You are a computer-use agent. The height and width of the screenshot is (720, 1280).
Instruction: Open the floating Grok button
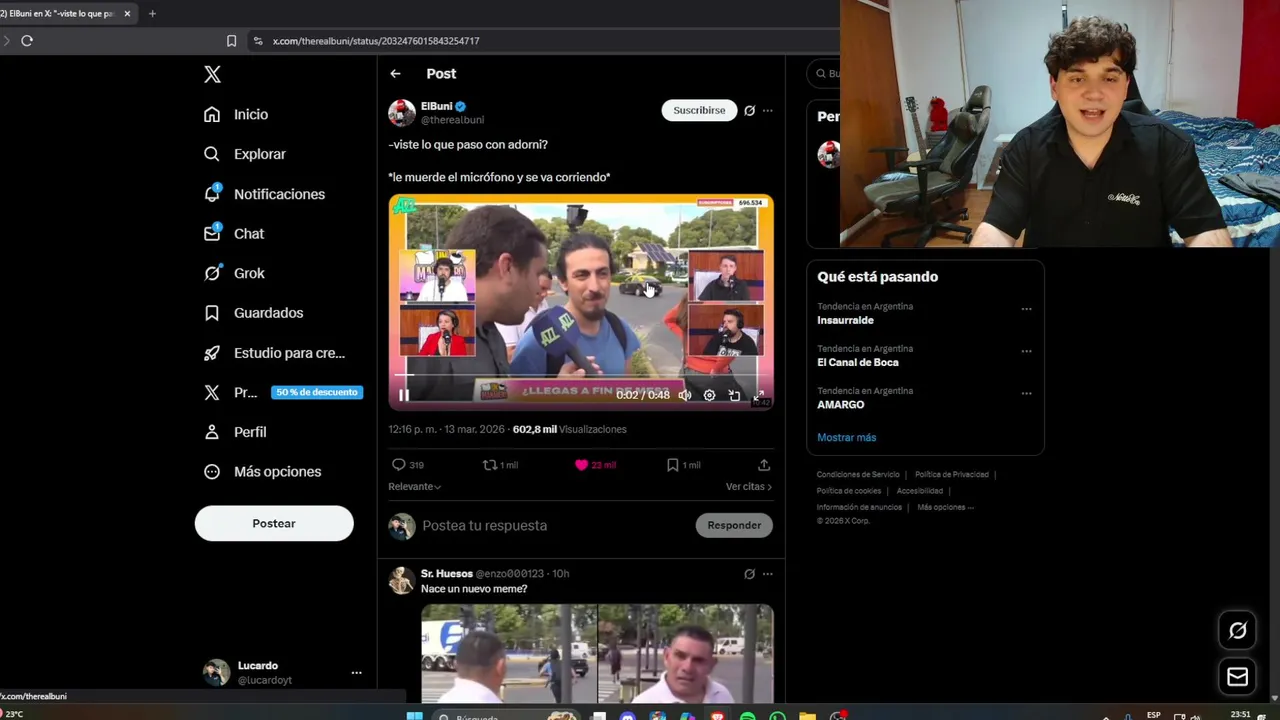click(x=1238, y=630)
